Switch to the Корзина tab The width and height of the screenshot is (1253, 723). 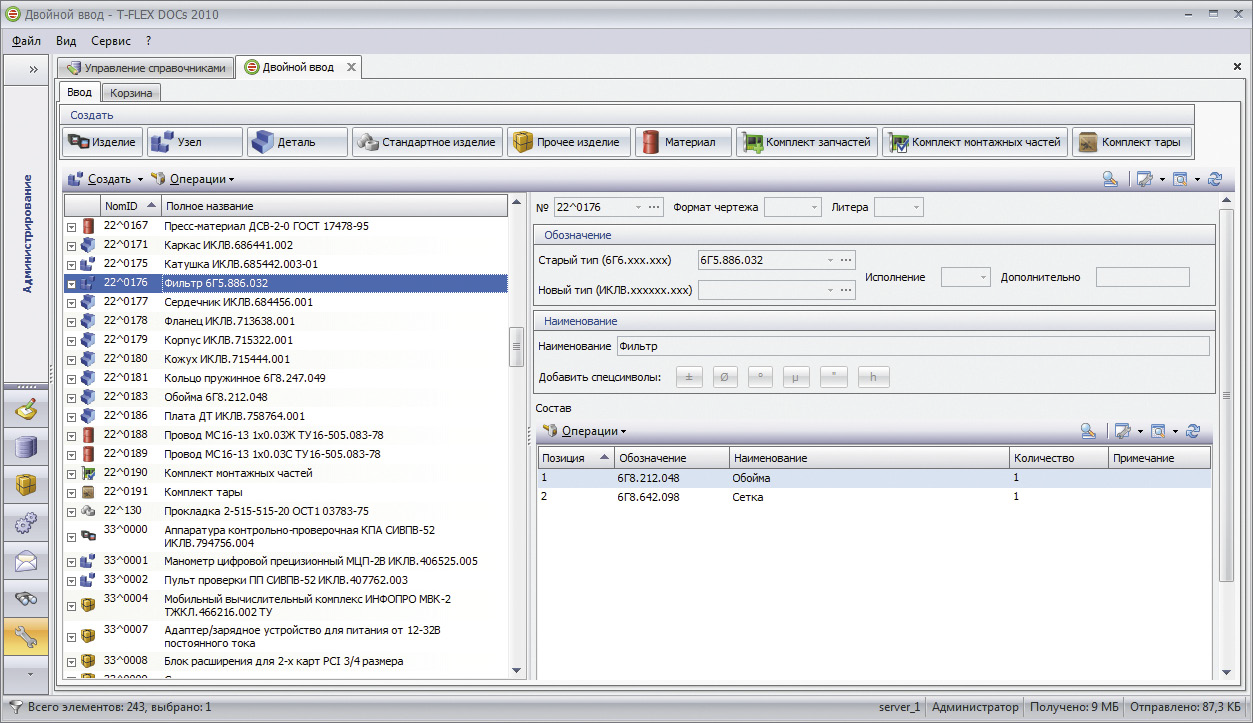(131, 93)
